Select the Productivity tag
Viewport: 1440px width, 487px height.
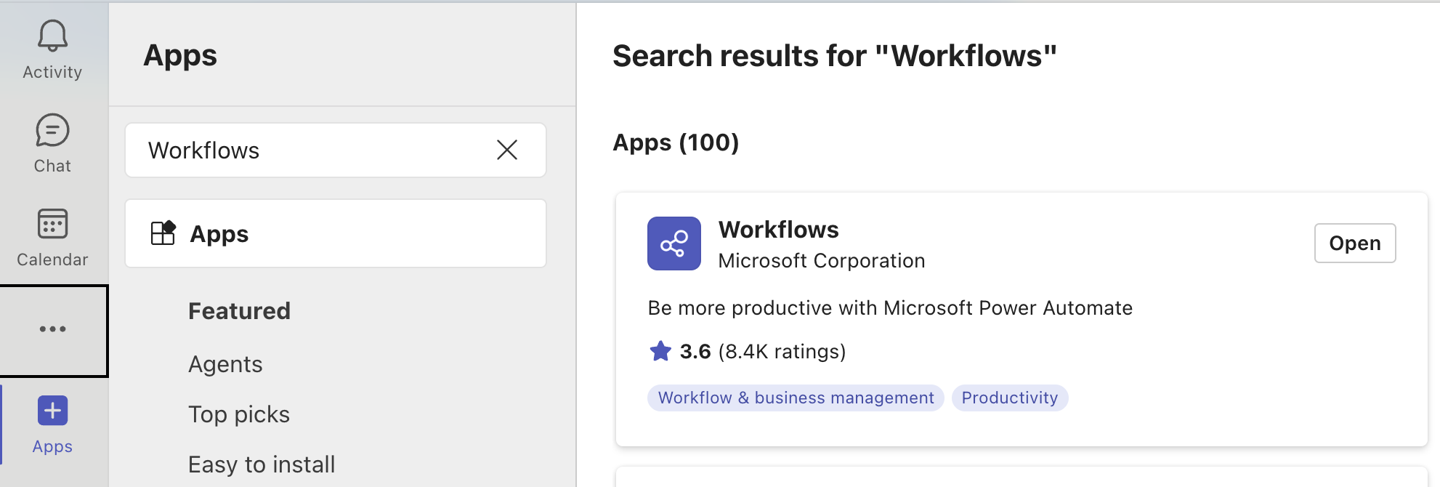[x=1010, y=398]
